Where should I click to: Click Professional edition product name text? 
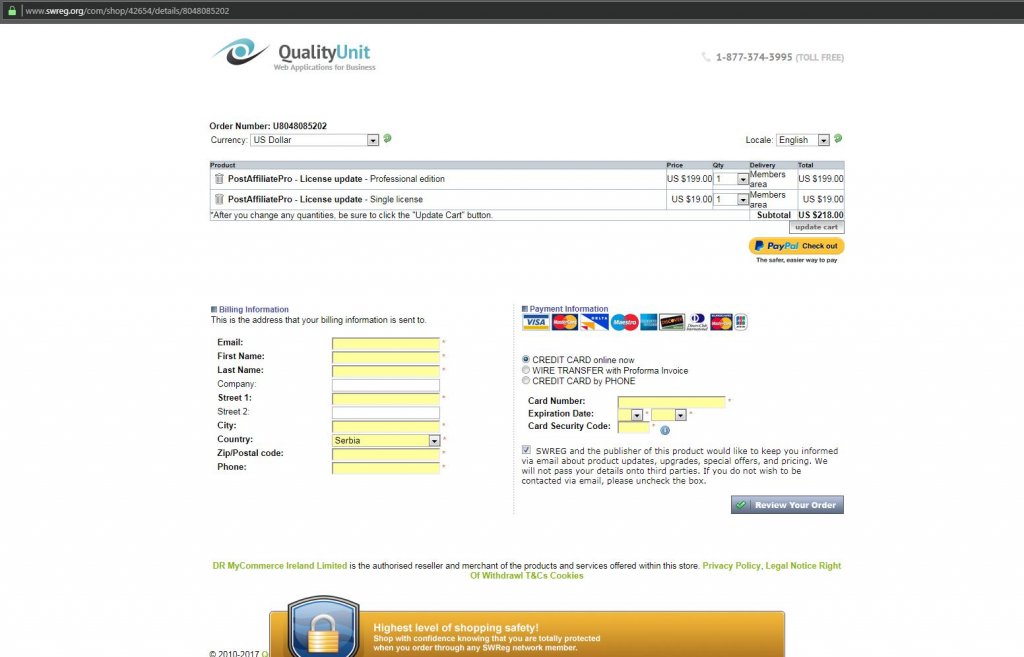[336, 178]
